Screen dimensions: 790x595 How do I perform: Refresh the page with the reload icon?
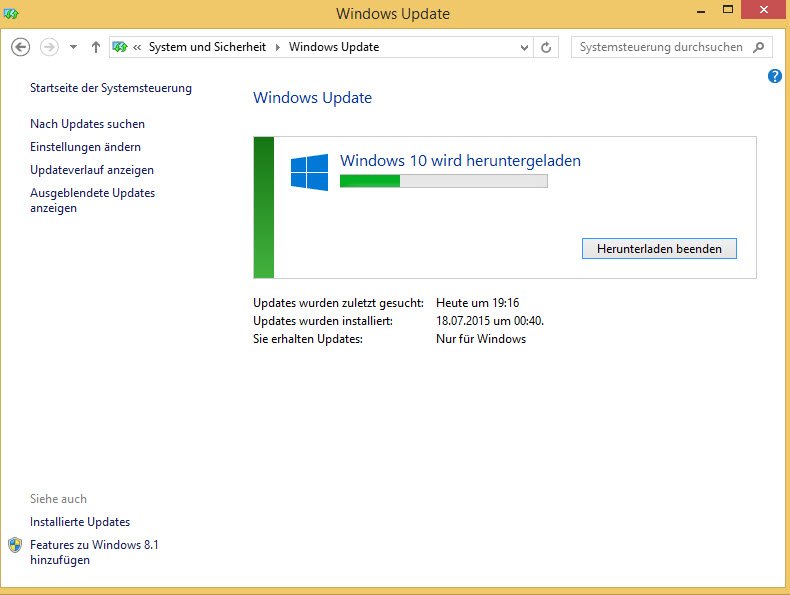(x=546, y=47)
